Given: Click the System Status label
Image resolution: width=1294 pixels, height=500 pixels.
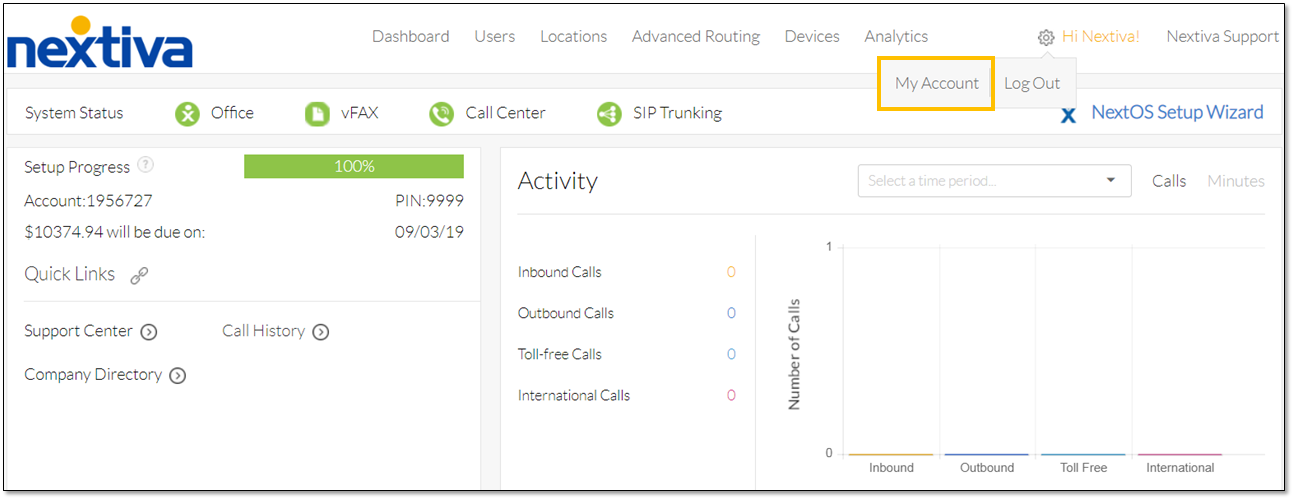Looking at the screenshot, I should coord(74,113).
